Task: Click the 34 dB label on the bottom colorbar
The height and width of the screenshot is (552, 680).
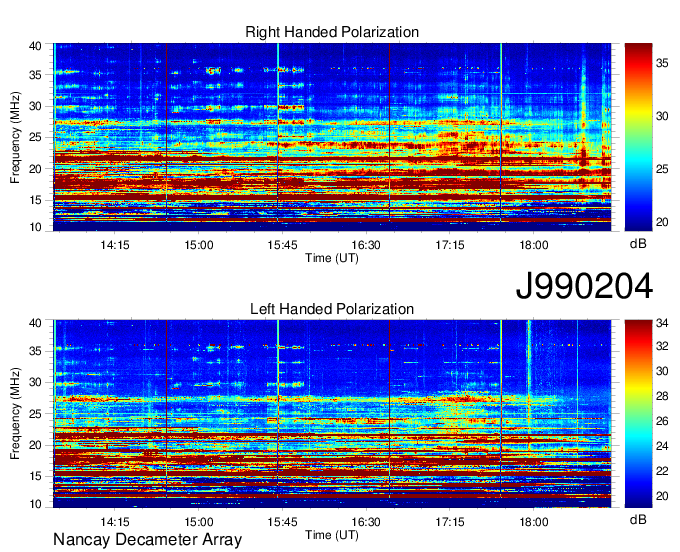Action: click(x=662, y=323)
